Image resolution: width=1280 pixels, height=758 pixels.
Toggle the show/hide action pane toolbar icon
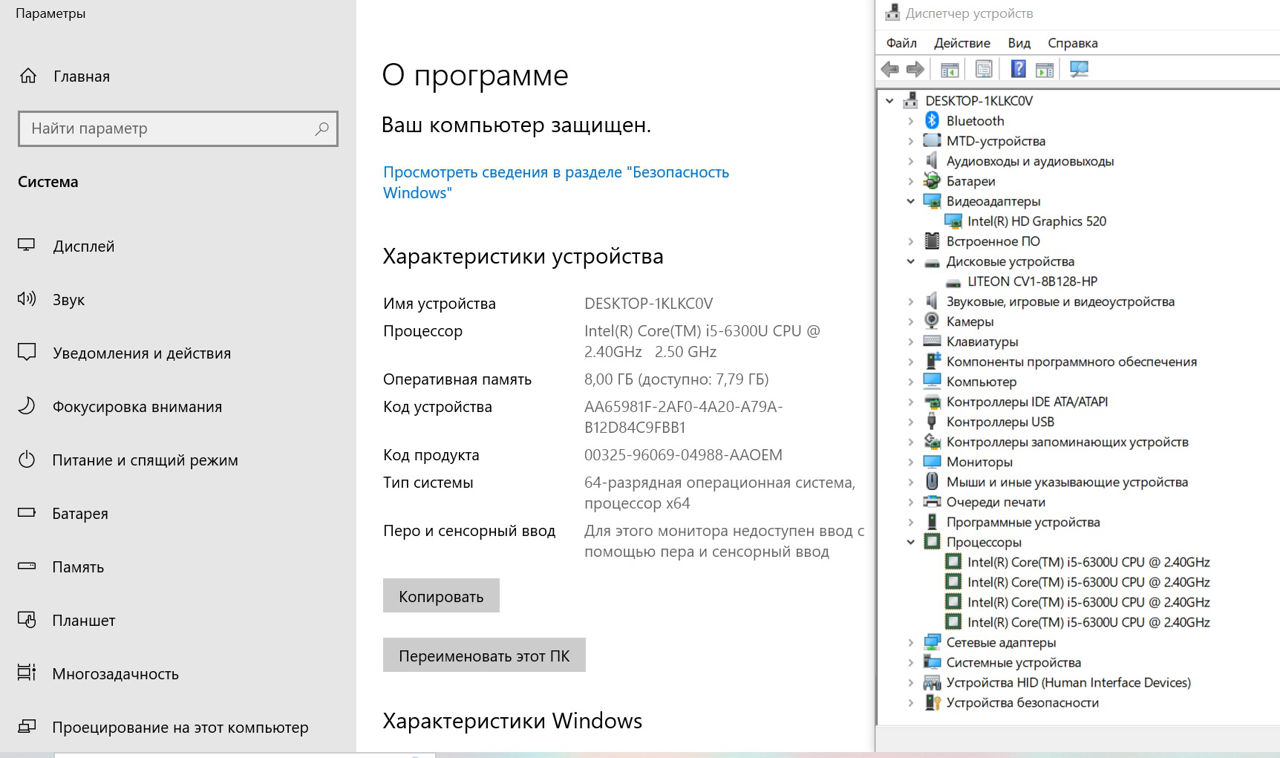click(1045, 69)
